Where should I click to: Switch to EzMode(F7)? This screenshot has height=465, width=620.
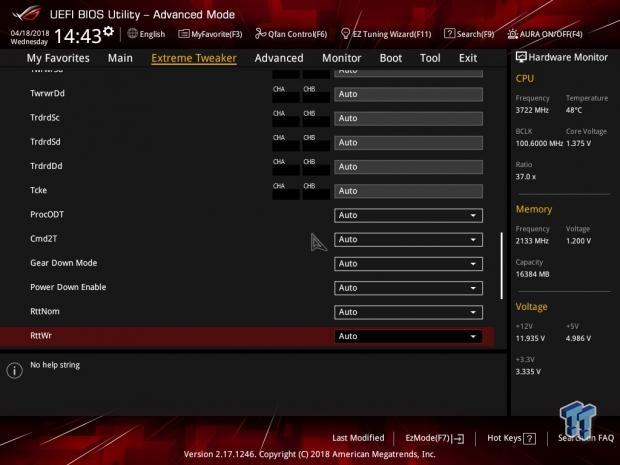point(435,438)
